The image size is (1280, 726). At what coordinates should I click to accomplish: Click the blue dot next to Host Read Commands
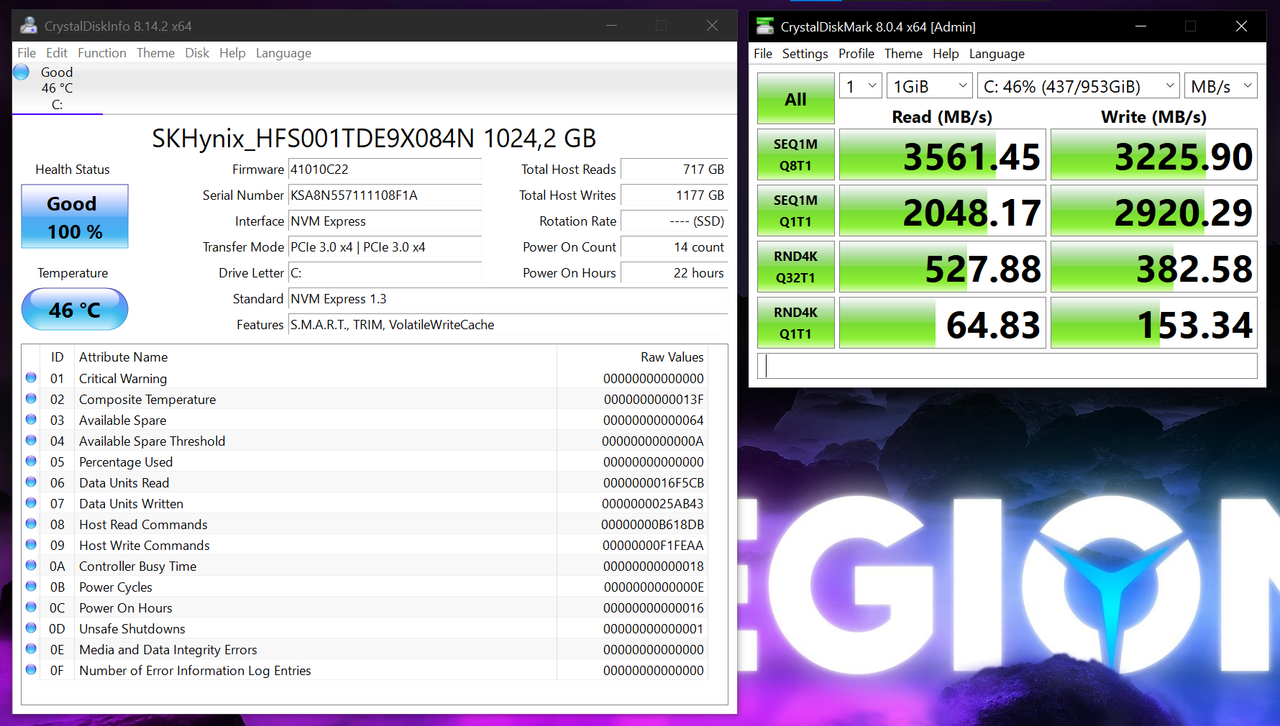click(x=31, y=524)
